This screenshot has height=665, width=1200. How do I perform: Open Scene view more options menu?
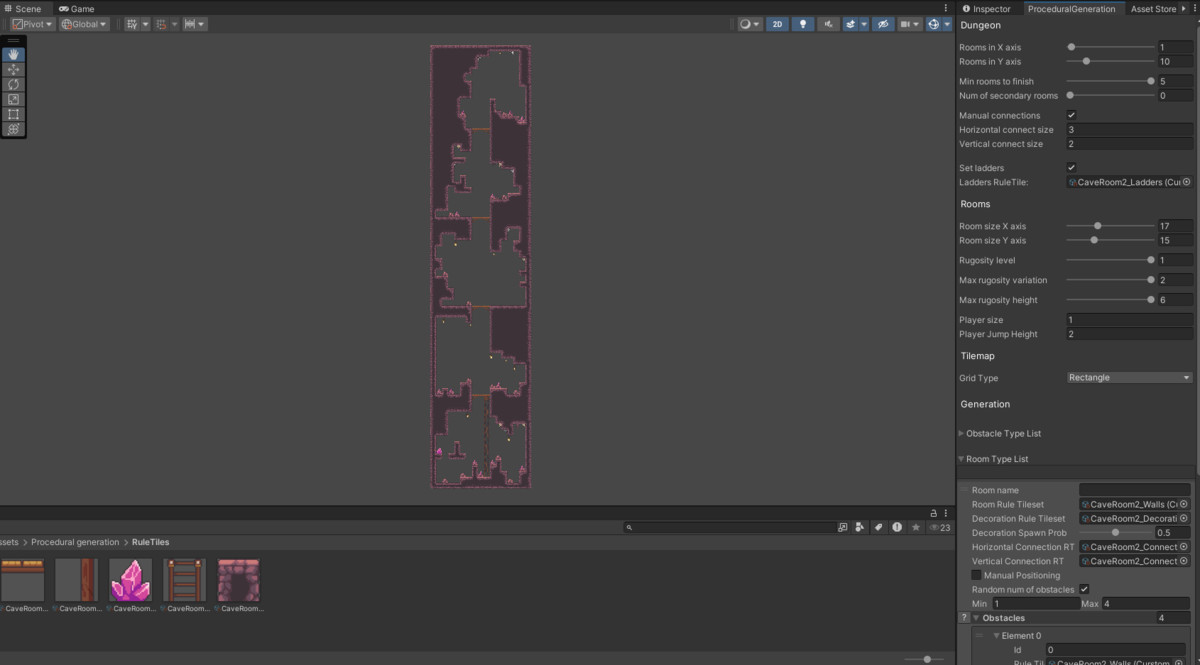click(946, 8)
